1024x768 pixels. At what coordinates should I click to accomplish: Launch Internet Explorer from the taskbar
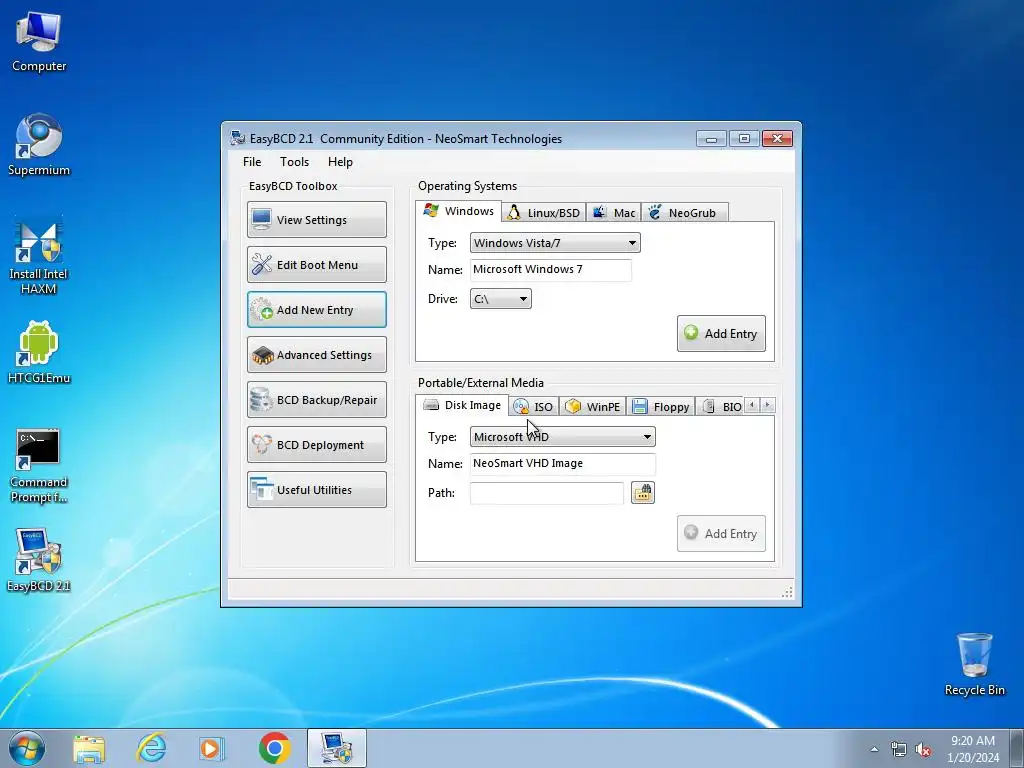[151, 748]
